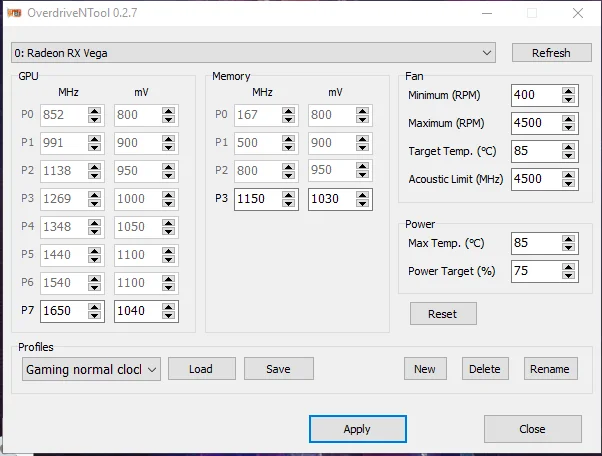Rename the selected profile
Screen dimensions: 602x456
point(551,369)
